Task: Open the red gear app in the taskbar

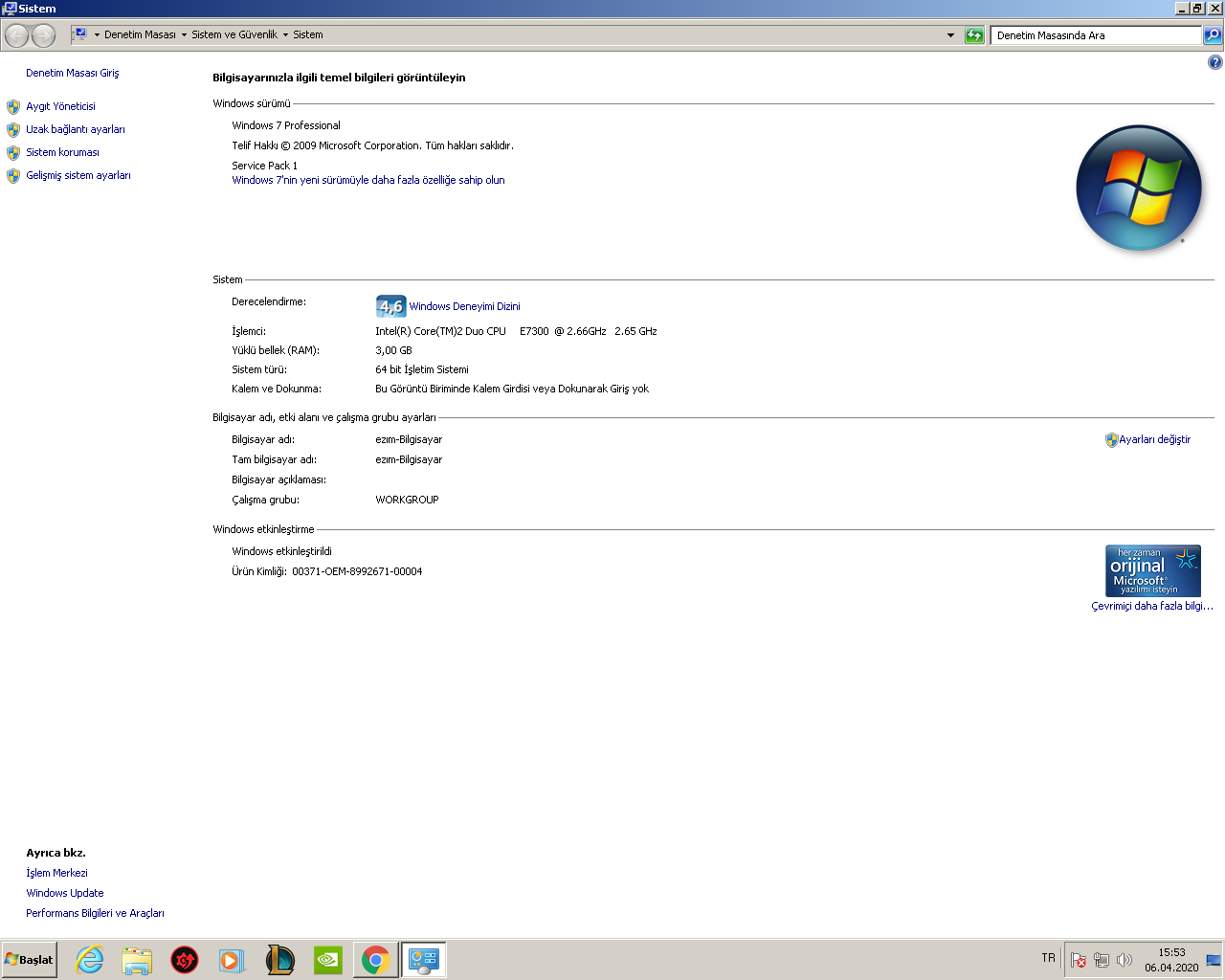Action: [185, 960]
